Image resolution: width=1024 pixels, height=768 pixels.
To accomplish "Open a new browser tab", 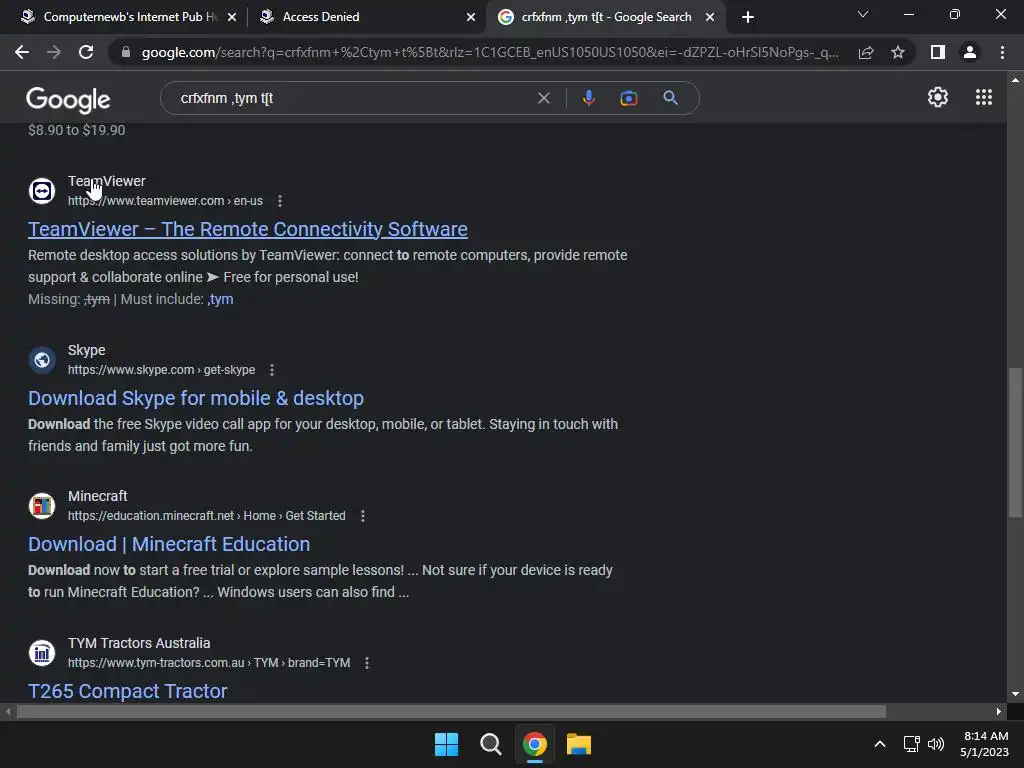I will pos(748,17).
